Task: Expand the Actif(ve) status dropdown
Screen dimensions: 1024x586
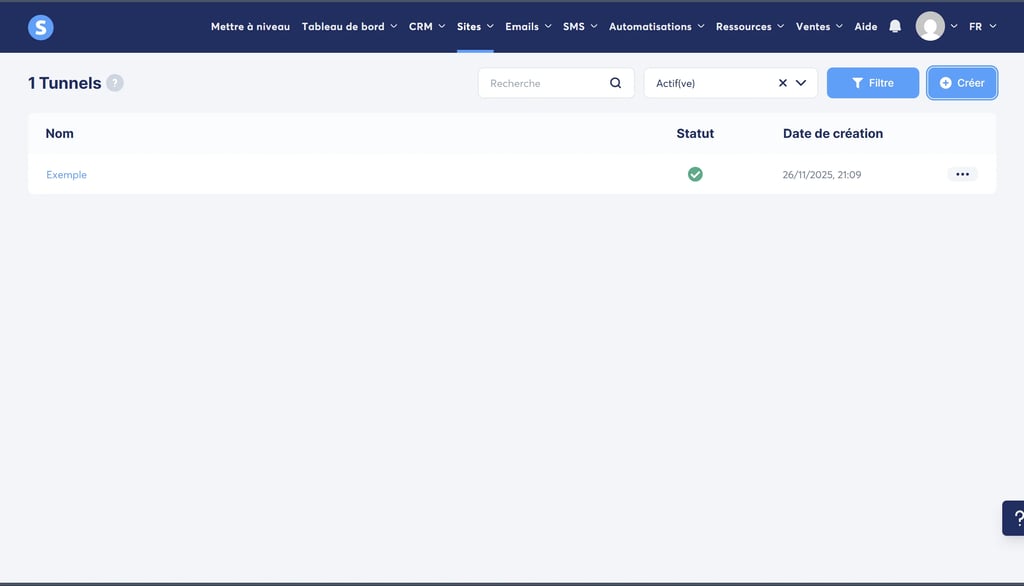Action: pyautogui.click(x=801, y=83)
